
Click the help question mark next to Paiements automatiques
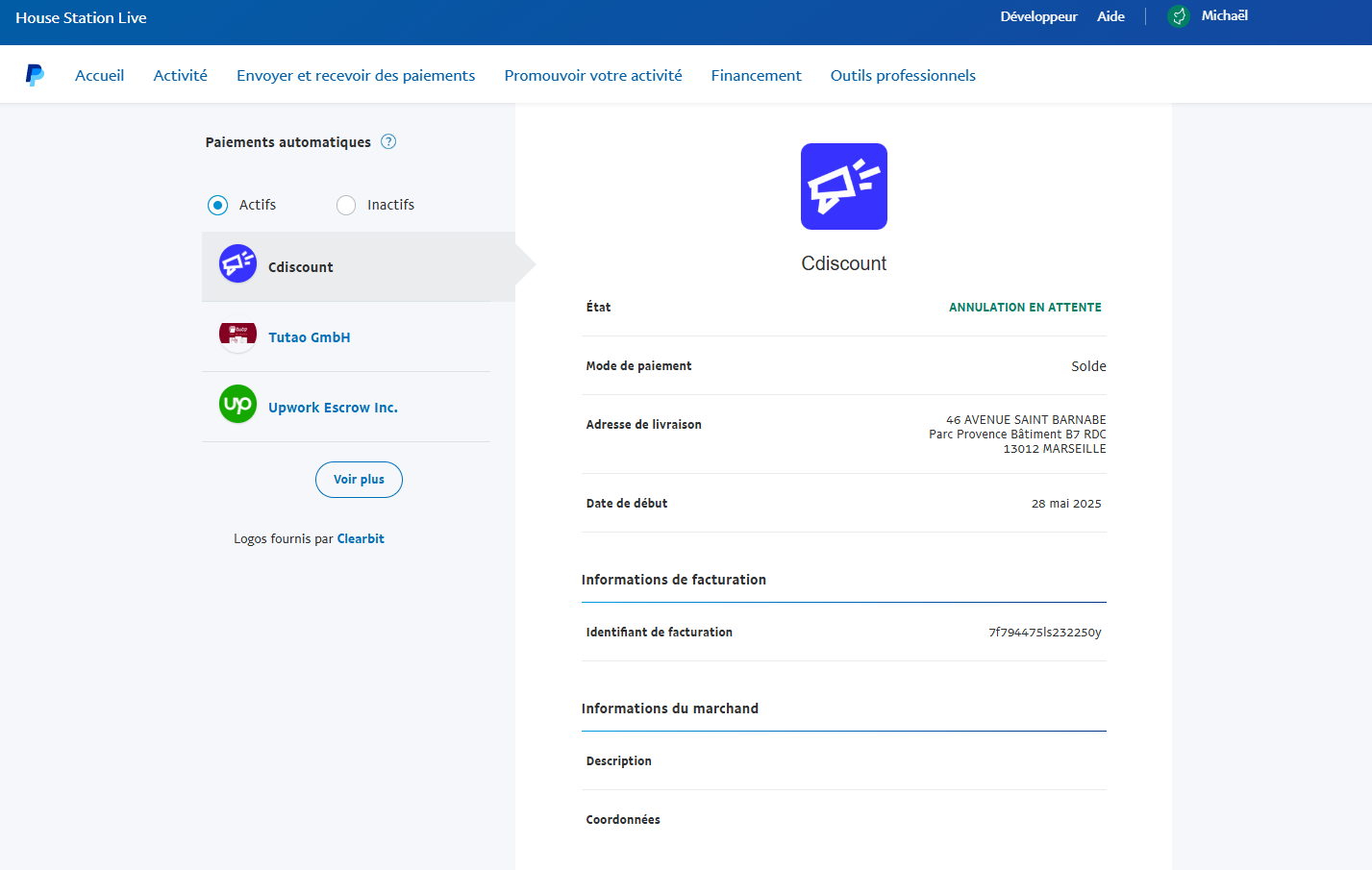(x=388, y=141)
